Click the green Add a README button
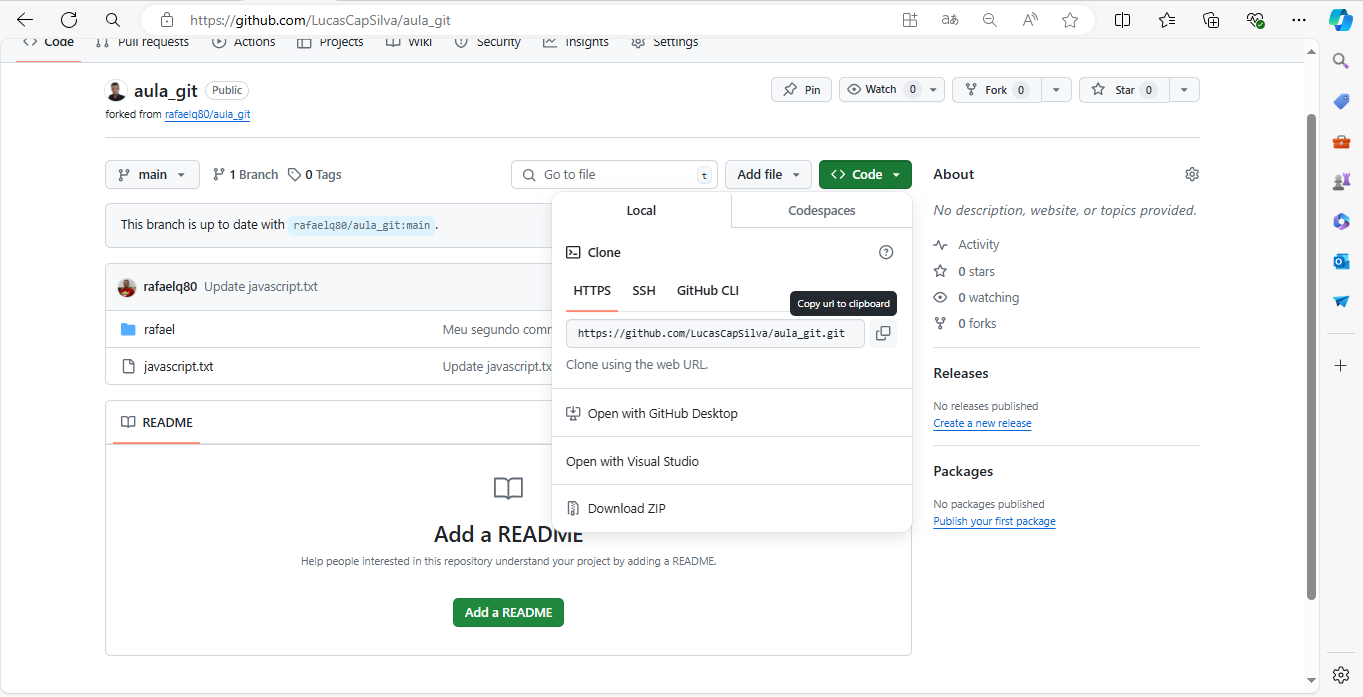The width and height of the screenshot is (1363, 697). [508, 612]
